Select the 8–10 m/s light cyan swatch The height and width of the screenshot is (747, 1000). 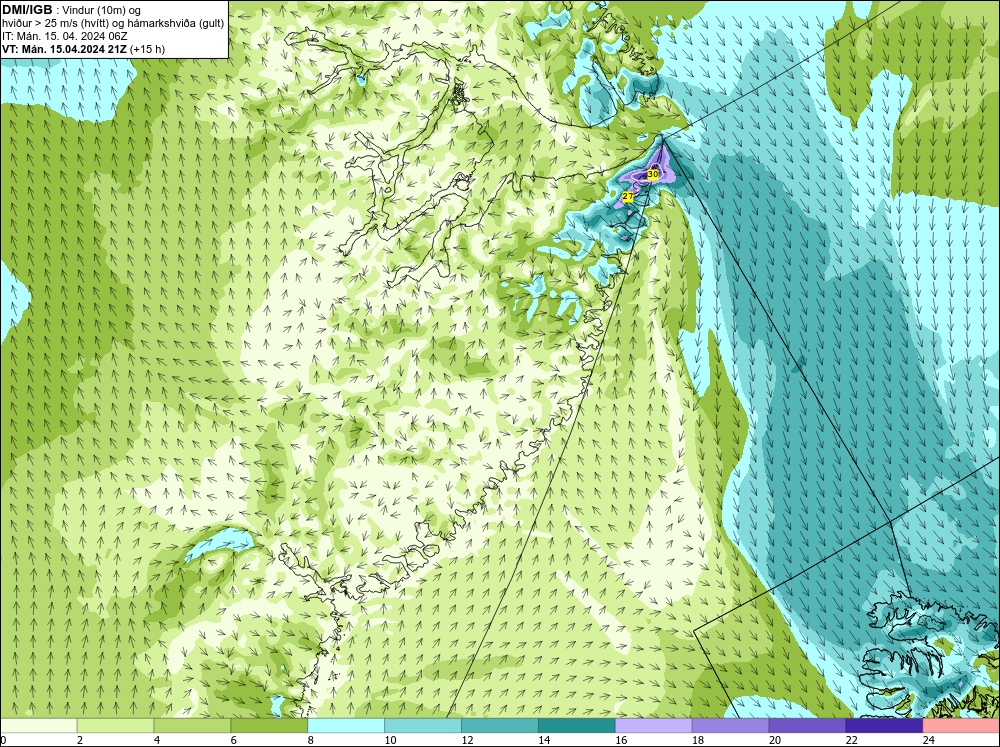point(346,725)
